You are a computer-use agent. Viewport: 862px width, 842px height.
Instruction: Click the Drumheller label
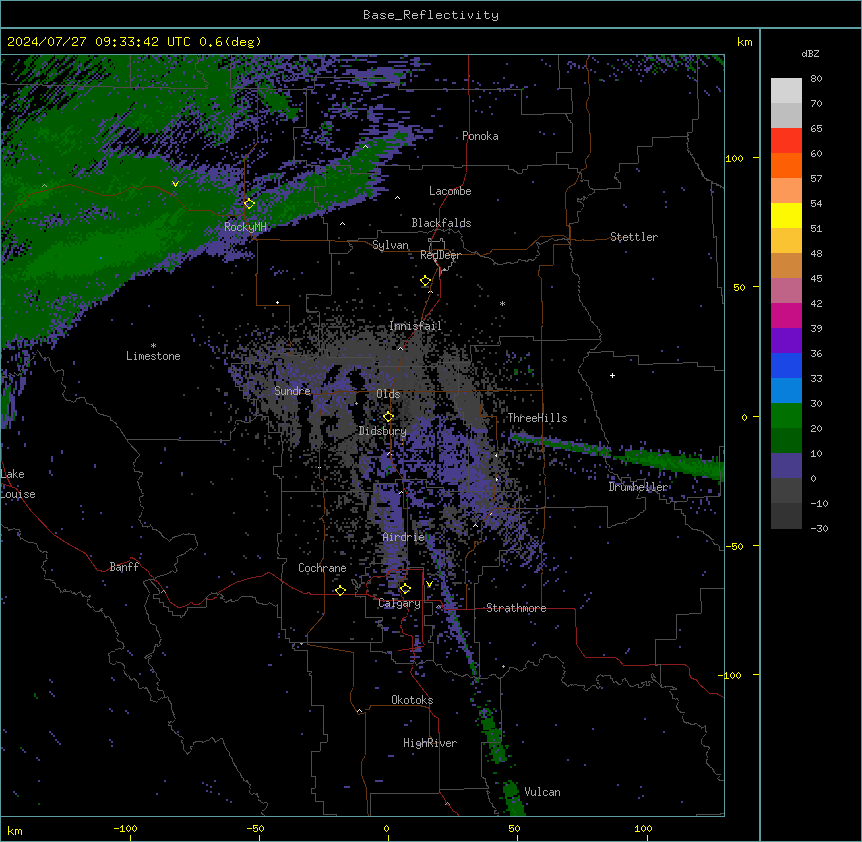638,487
